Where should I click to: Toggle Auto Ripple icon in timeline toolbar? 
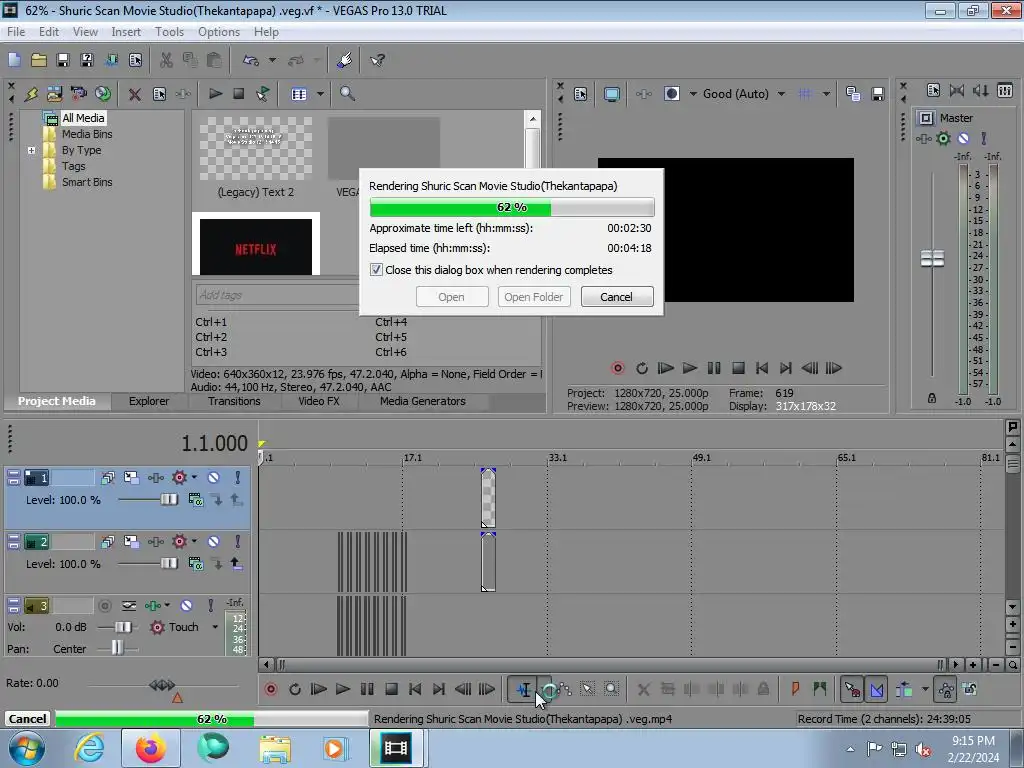point(904,689)
